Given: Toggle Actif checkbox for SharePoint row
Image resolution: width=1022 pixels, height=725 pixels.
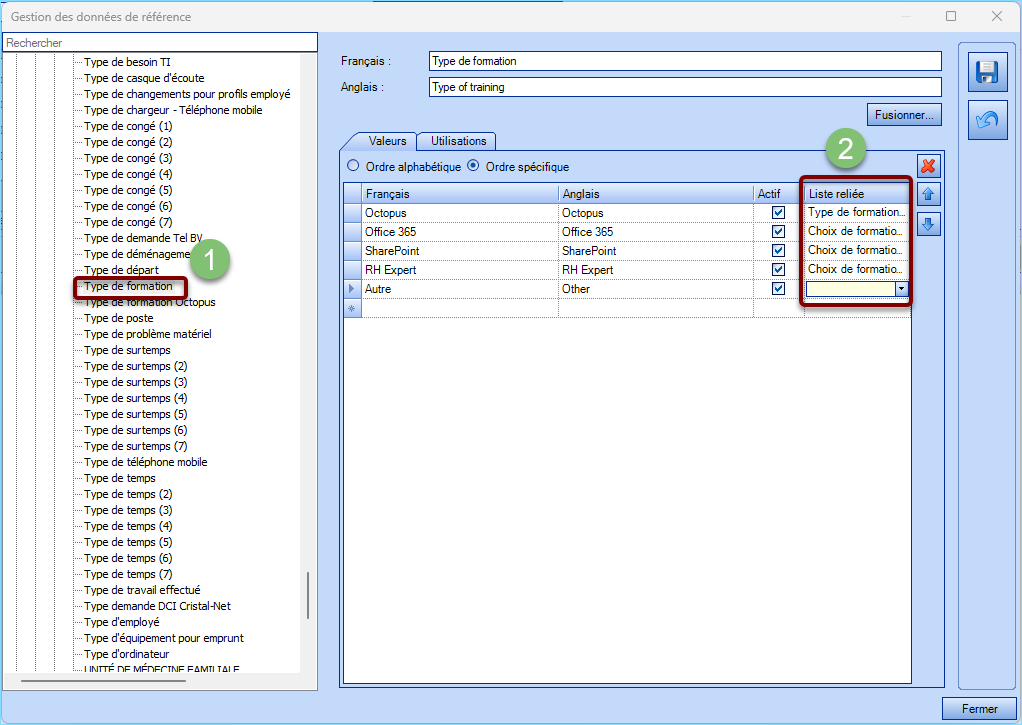Looking at the screenshot, I should click(778, 251).
